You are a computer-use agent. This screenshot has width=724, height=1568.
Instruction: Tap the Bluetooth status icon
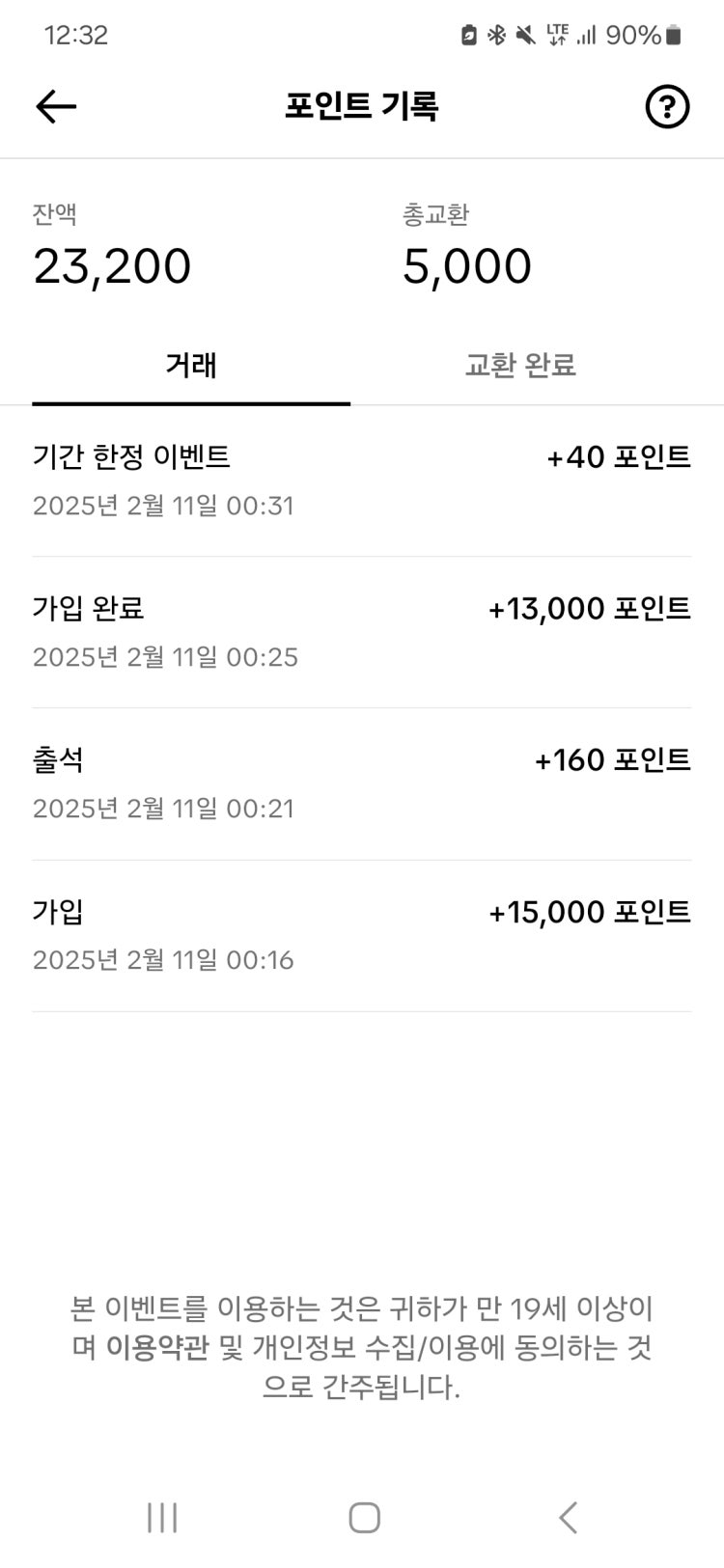click(496, 36)
